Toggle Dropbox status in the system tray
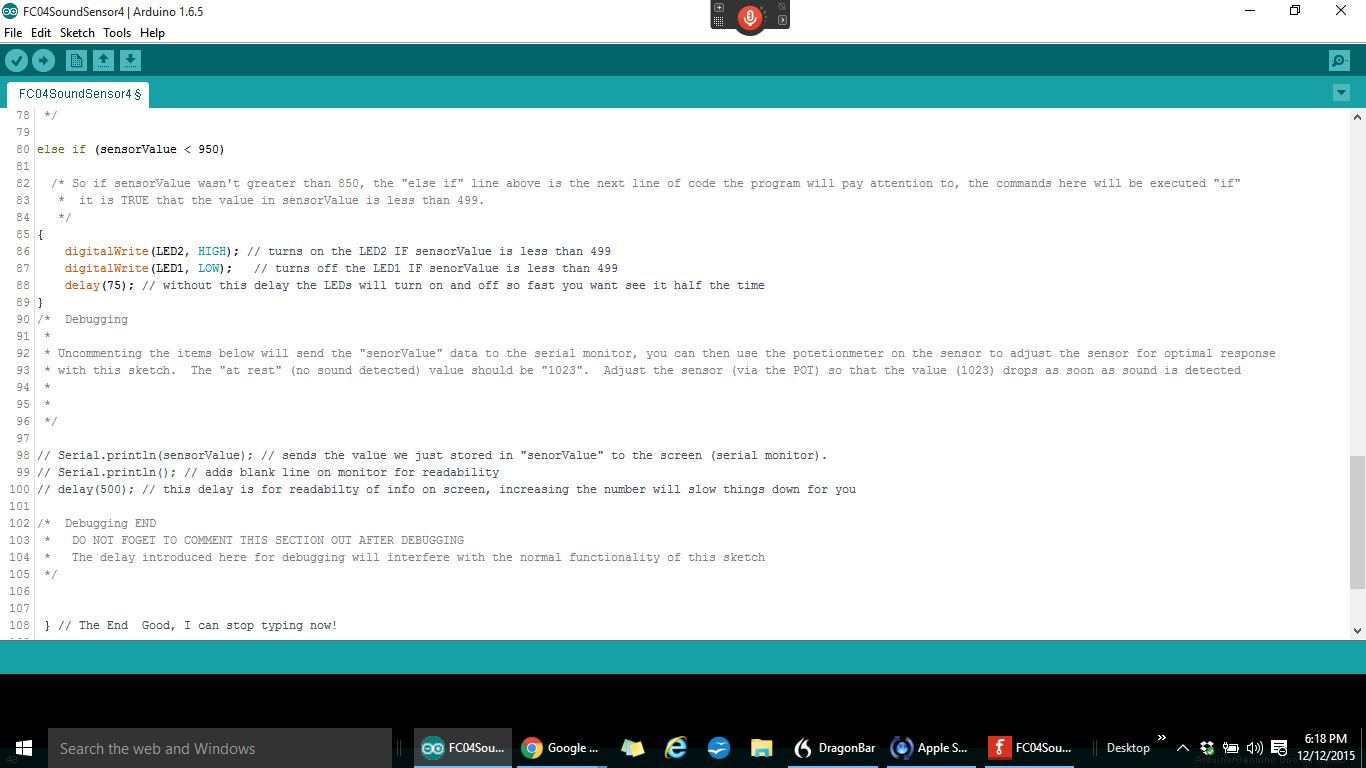Viewport: 1366px width, 768px height. 1206,747
